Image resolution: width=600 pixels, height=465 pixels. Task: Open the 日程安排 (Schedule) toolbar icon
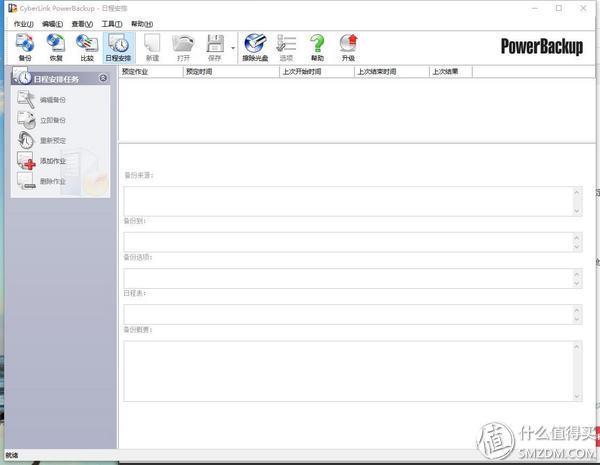pos(118,47)
